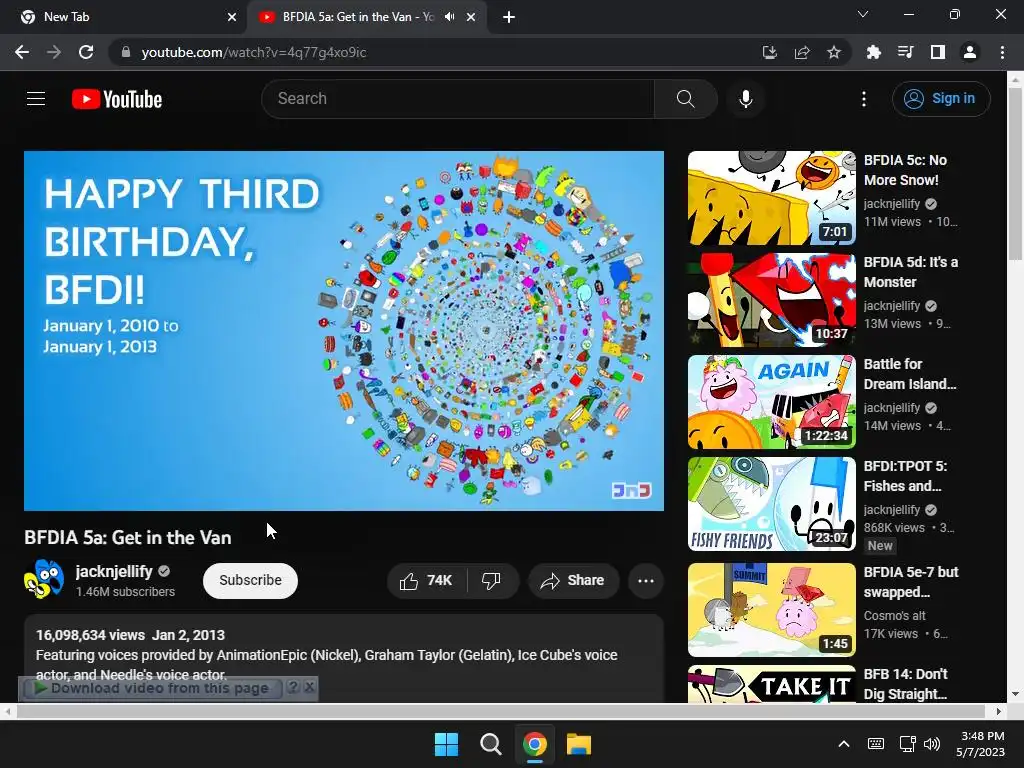The height and width of the screenshot is (768, 1024).
Task: Open tab search chevron dropdown
Action: [x=863, y=14]
